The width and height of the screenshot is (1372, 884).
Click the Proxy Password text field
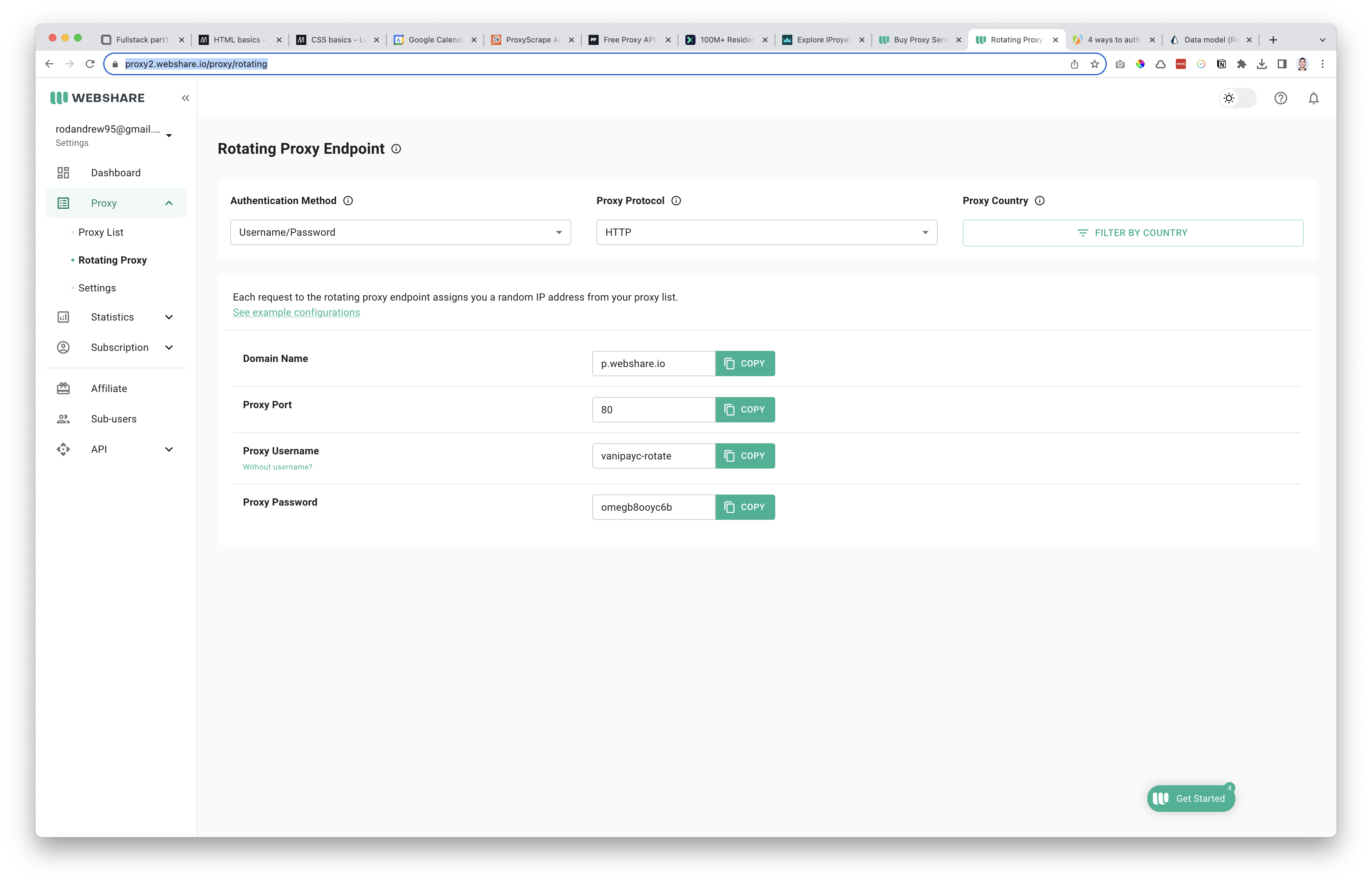coord(653,507)
